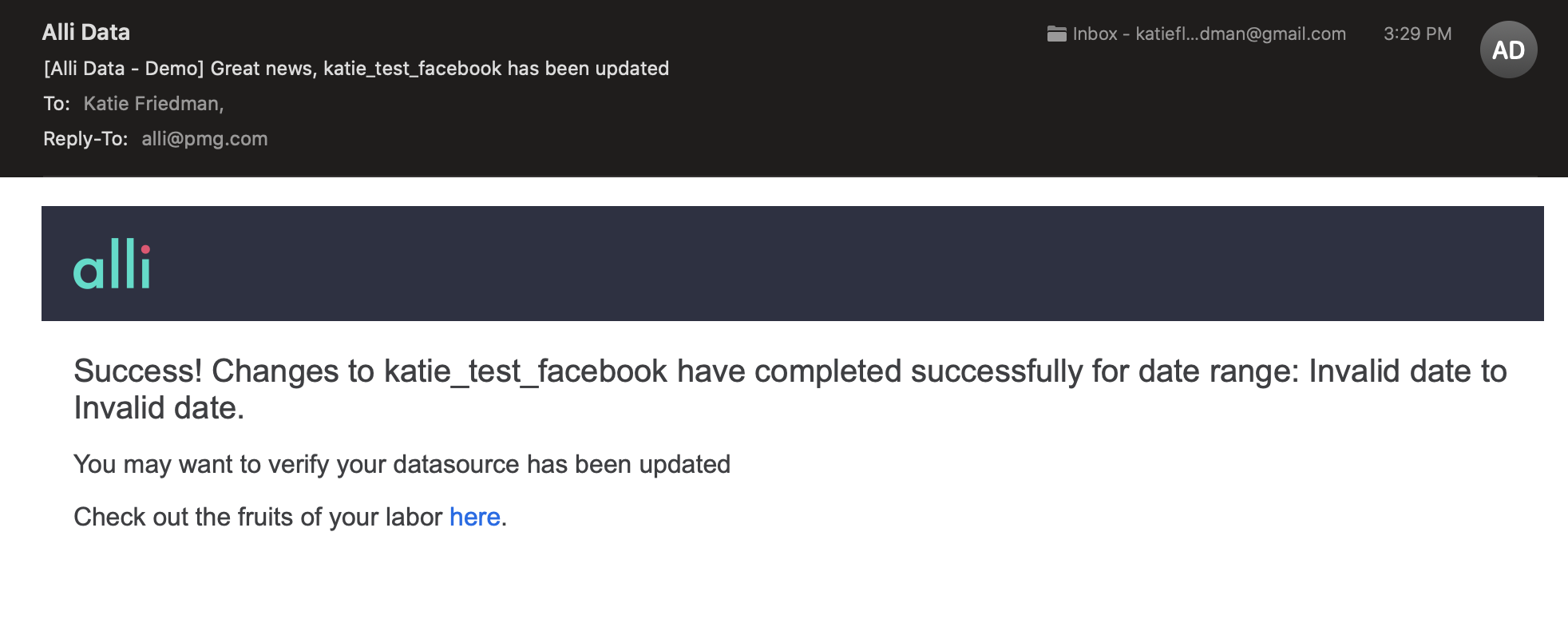Click the email subject line

coord(356,69)
